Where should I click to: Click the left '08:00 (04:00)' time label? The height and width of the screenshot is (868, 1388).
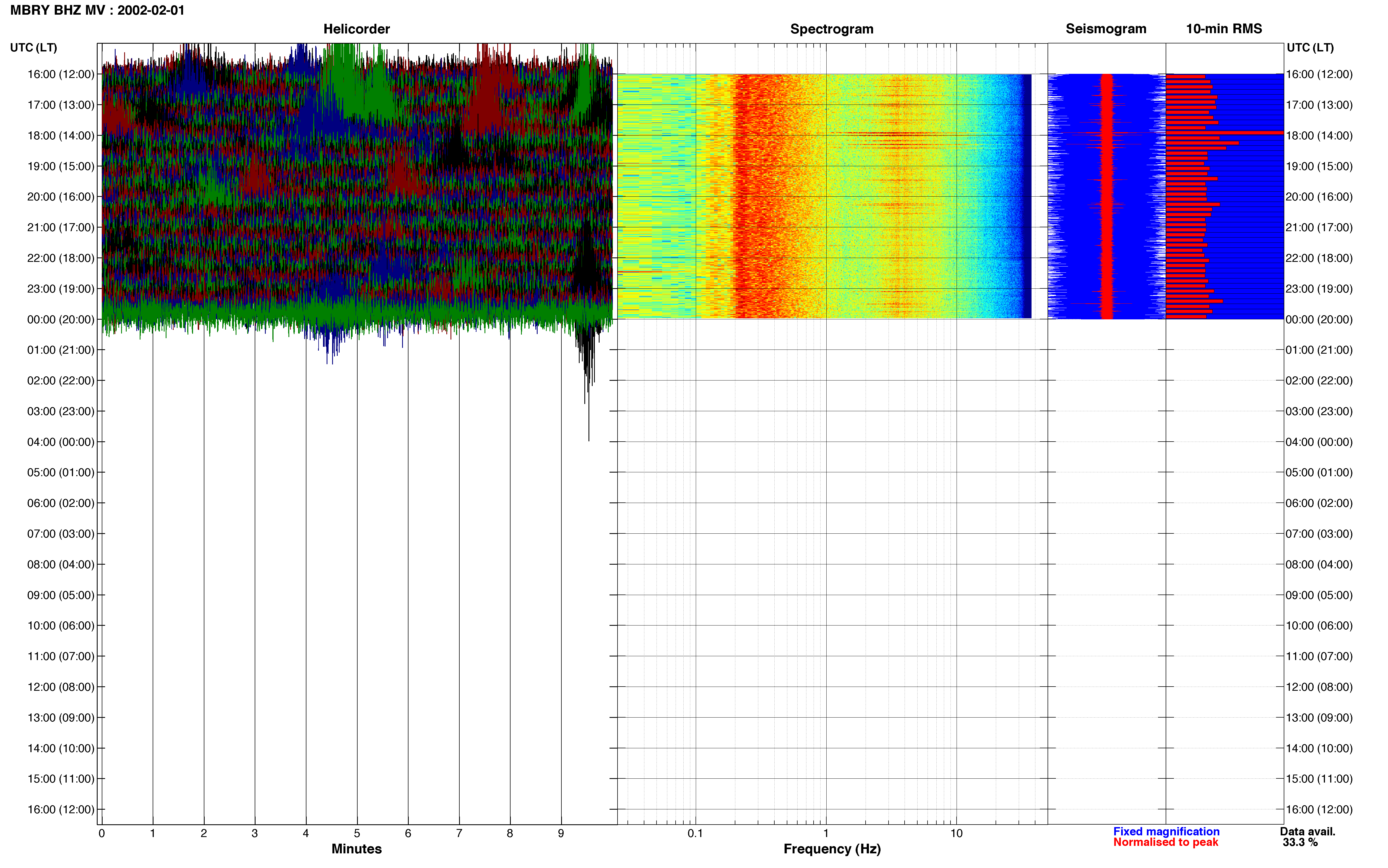[61, 564]
